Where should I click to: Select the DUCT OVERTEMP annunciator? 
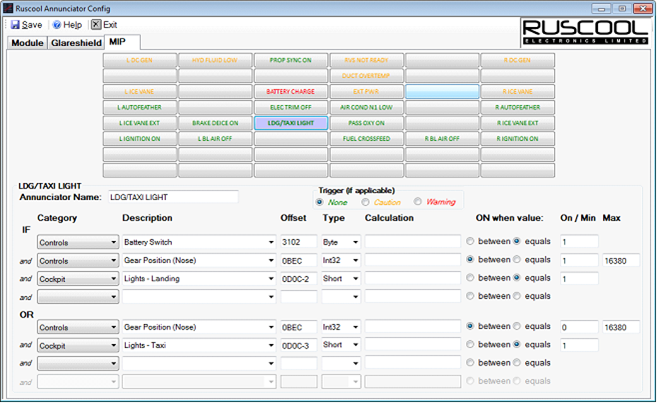point(367,76)
